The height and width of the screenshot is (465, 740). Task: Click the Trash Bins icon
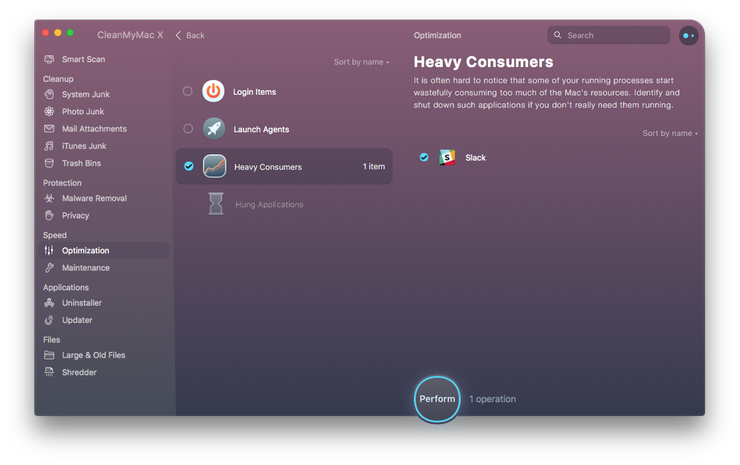[49, 163]
